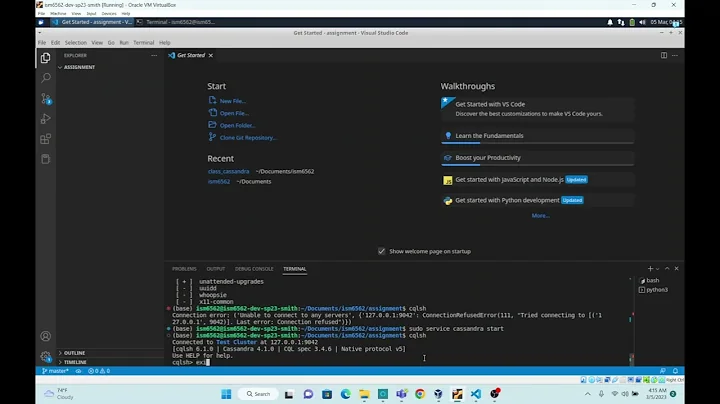Open the launch profile dropdown next to plus
Screen dimensions: 720x404
[x=658, y=269]
